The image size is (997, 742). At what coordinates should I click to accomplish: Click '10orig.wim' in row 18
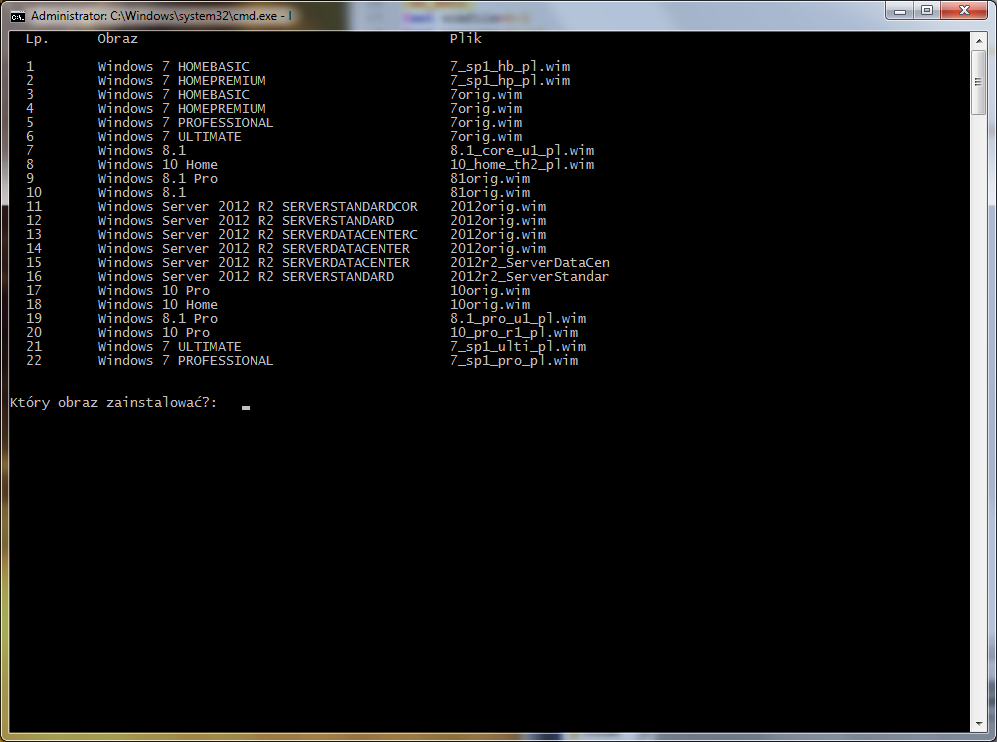(490, 305)
